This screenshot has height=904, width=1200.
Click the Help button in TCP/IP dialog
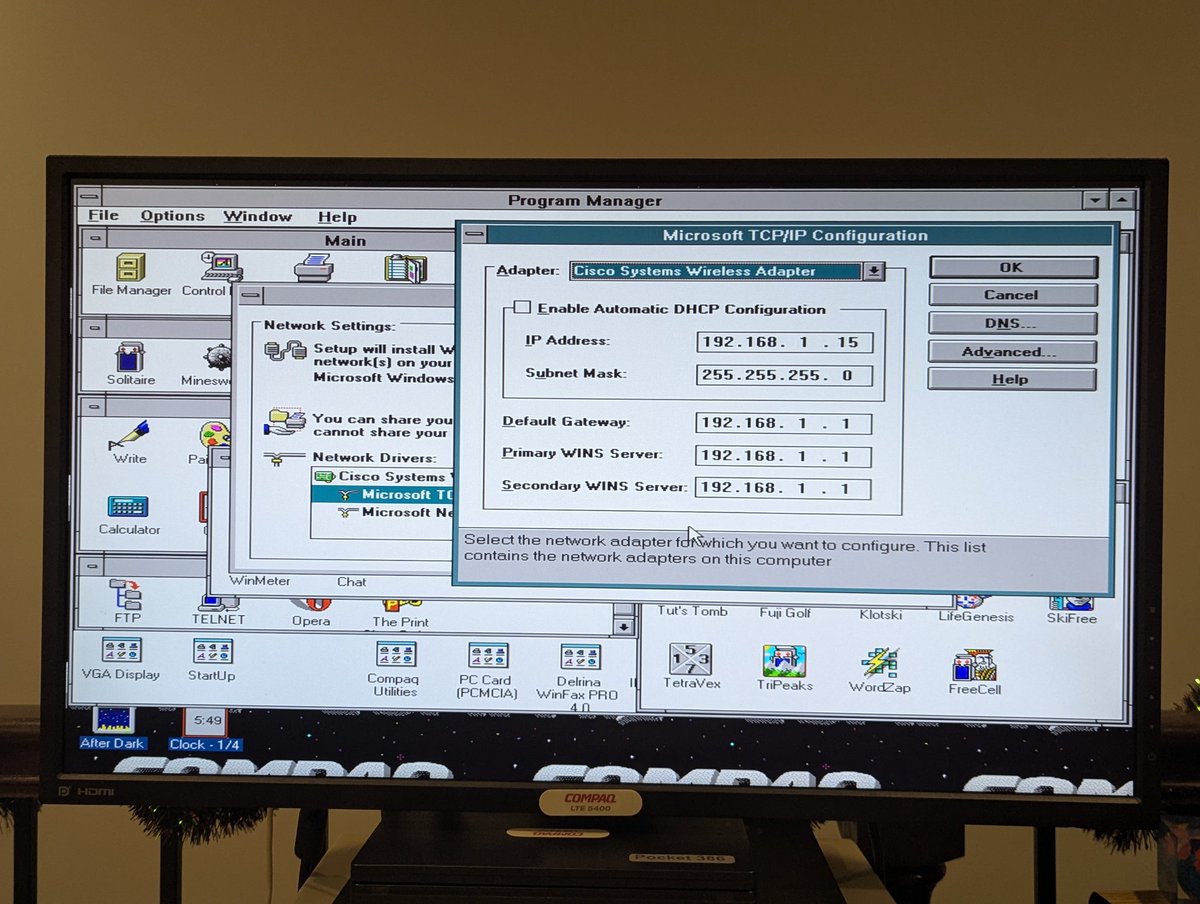coord(1012,379)
